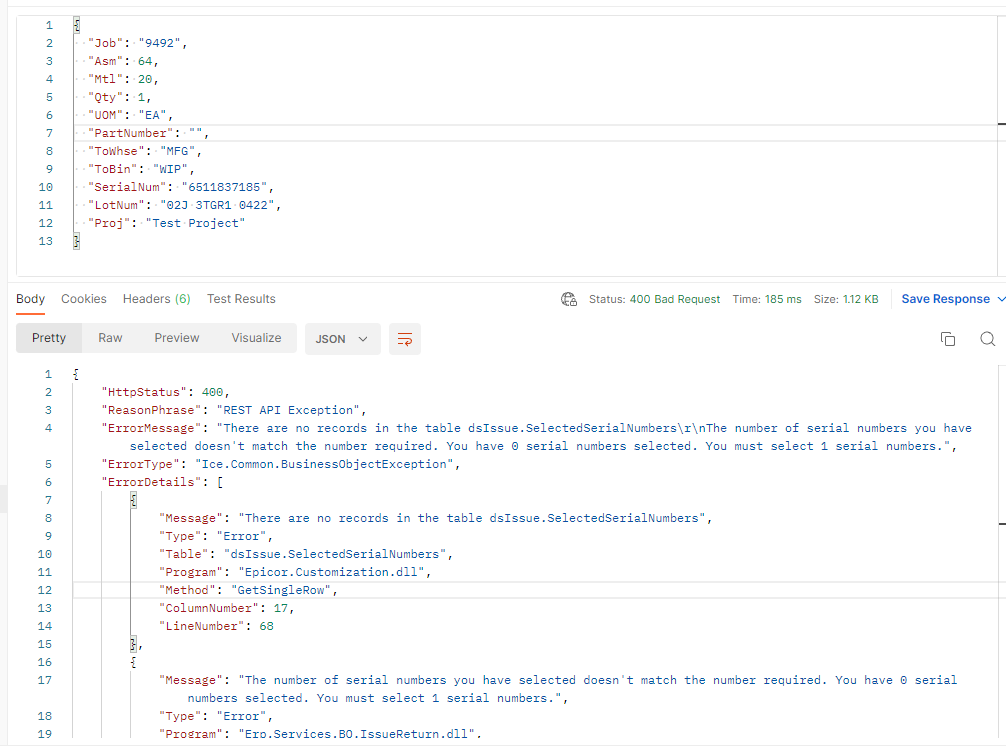Open the Cookies tab

(x=84, y=299)
